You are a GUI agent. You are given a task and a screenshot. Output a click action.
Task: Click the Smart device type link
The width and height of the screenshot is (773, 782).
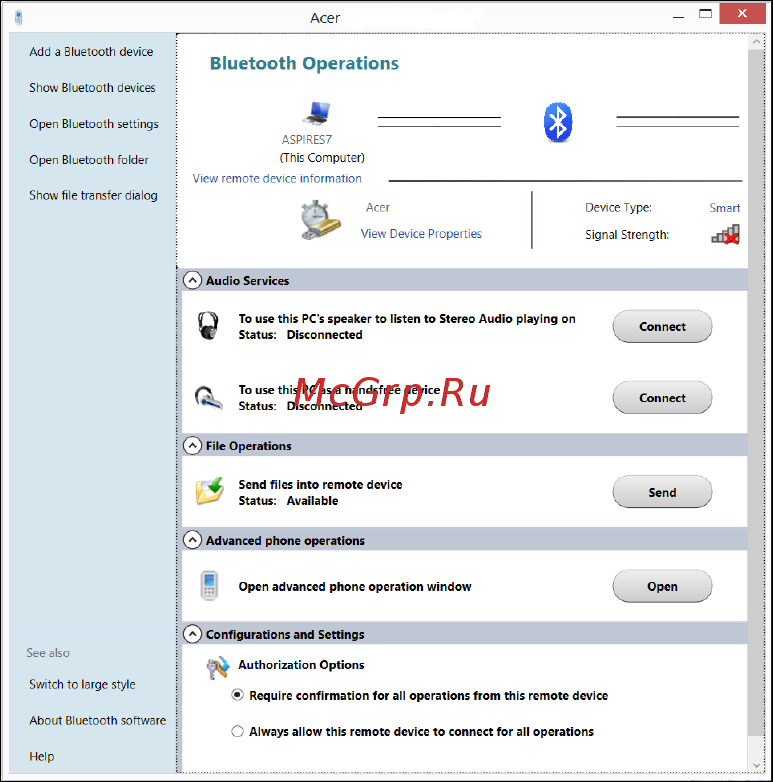[x=725, y=207]
